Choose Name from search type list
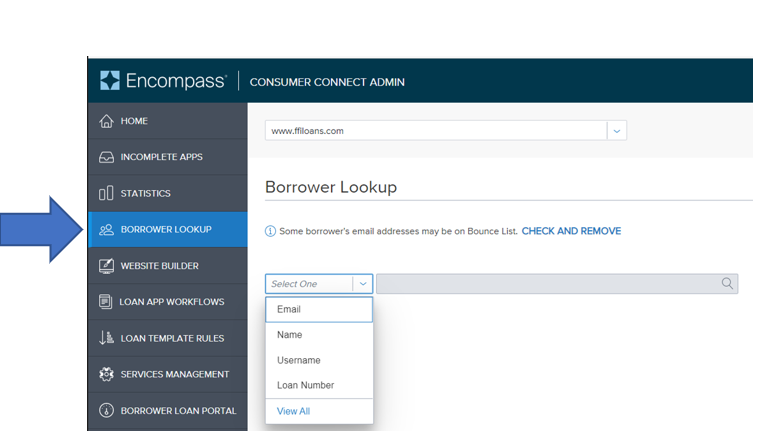Image resolution: width=769 pixels, height=440 pixels. (319, 335)
